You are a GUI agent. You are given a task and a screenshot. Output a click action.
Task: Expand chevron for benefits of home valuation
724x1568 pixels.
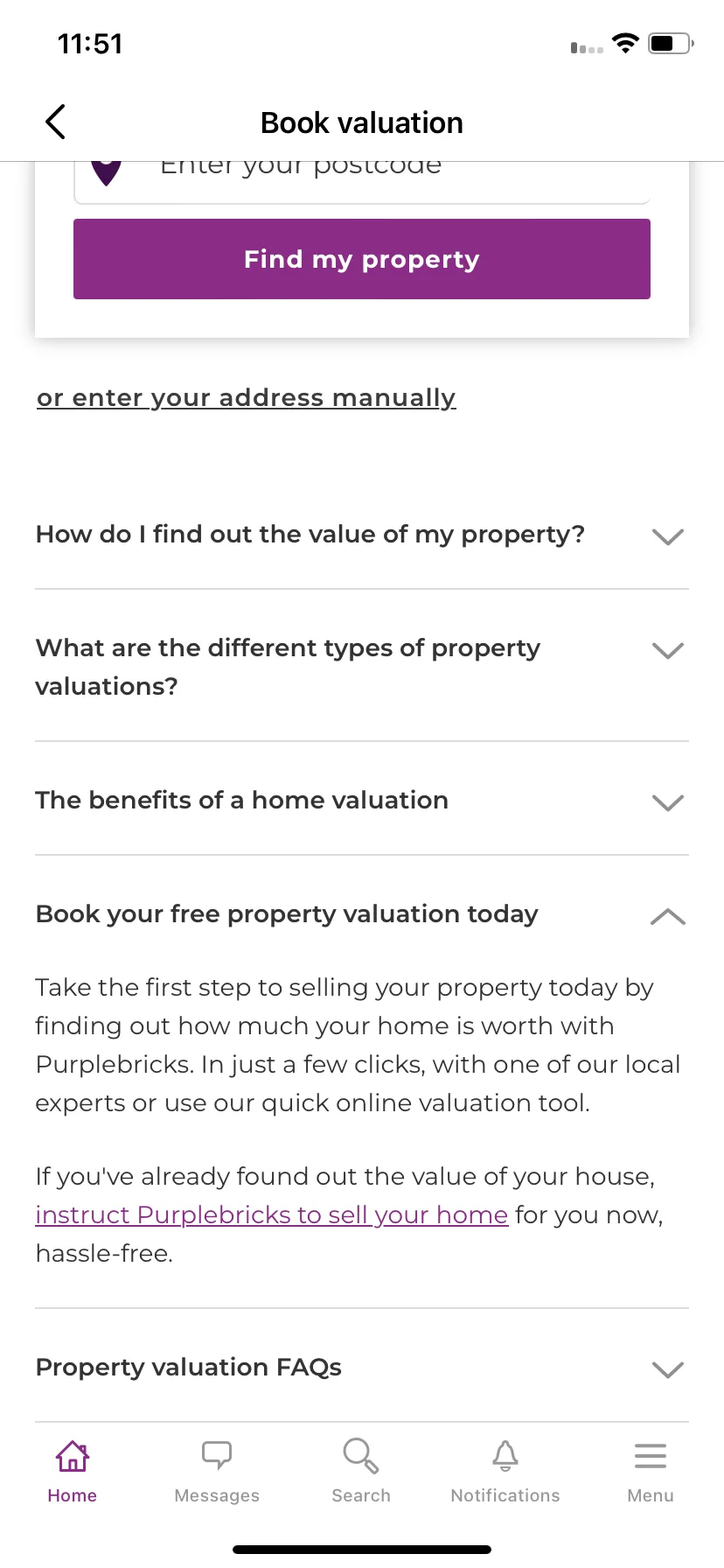(x=668, y=802)
